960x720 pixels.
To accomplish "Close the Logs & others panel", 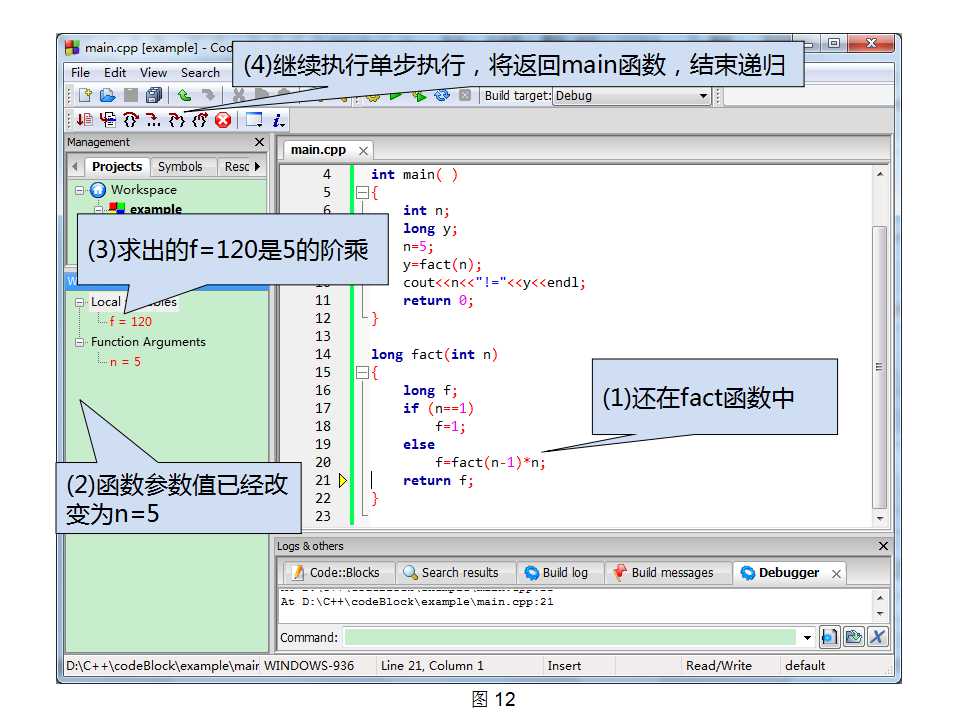I will (x=883, y=546).
